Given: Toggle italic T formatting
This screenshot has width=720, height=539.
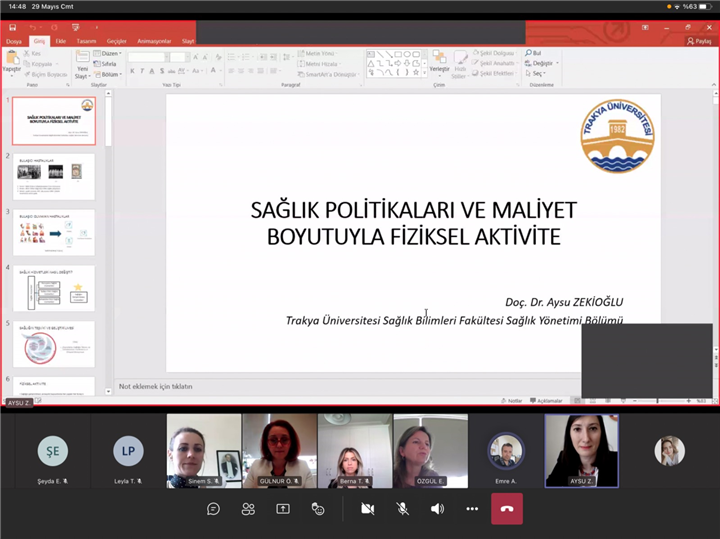Looking at the screenshot, I should (142, 71).
